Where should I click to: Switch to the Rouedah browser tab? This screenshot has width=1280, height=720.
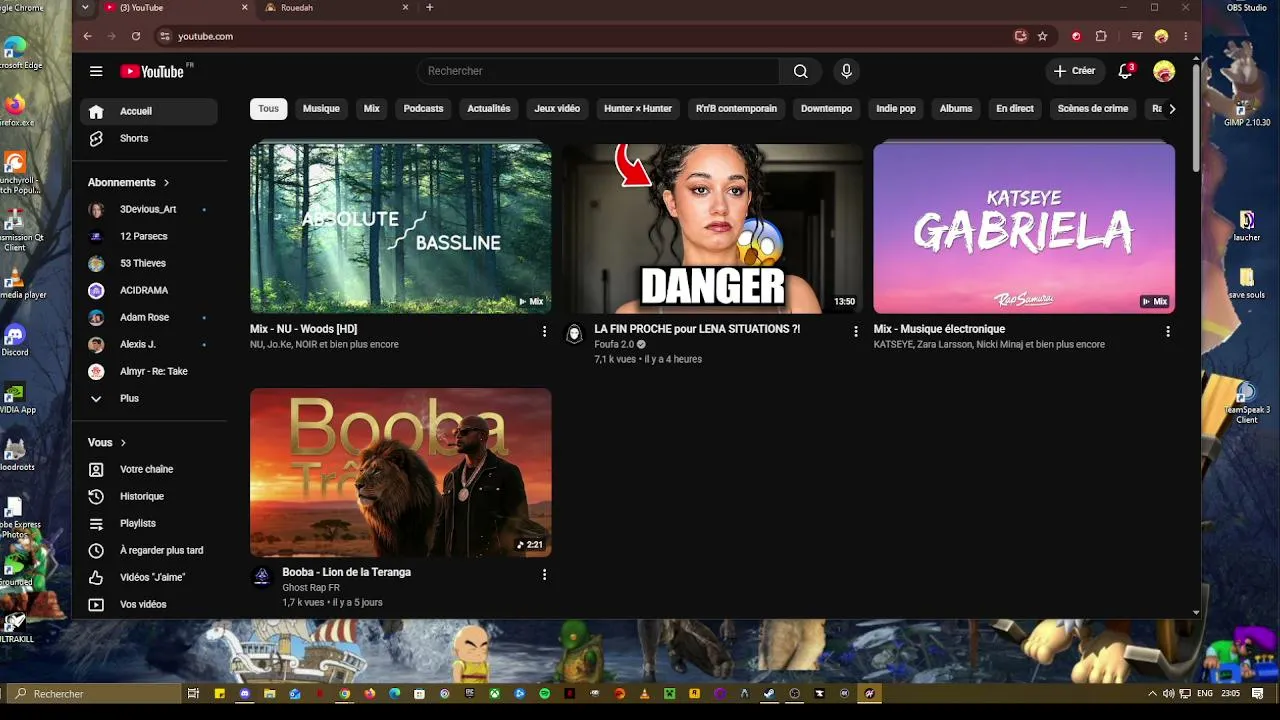click(335, 7)
